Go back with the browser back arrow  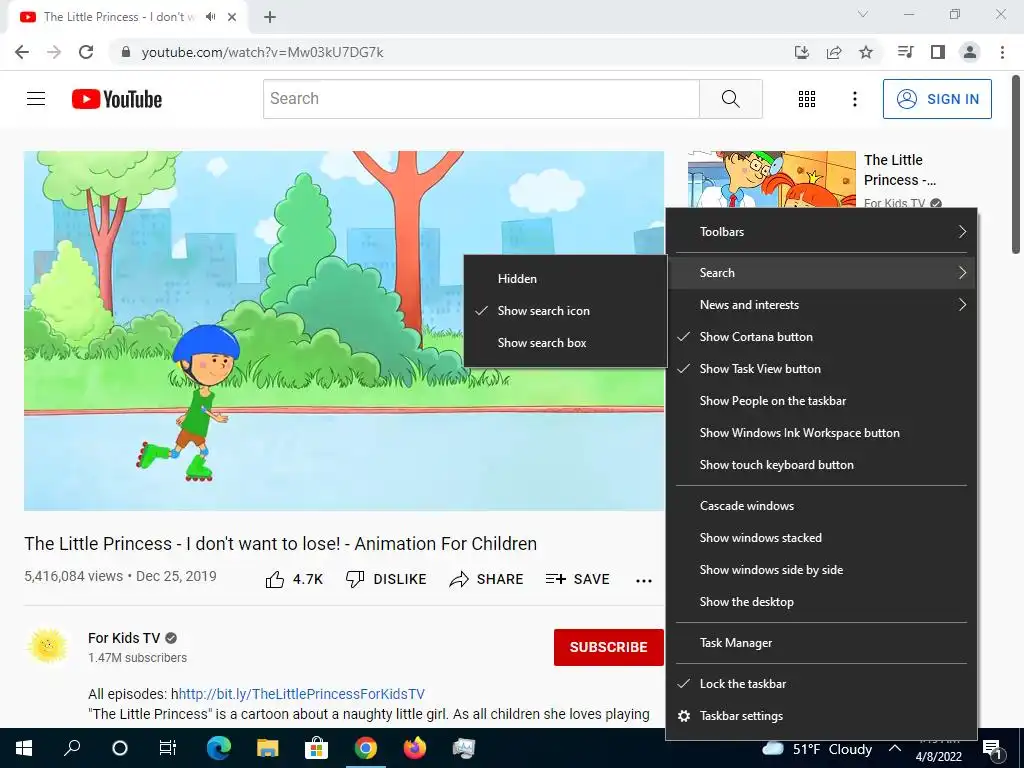[22, 52]
